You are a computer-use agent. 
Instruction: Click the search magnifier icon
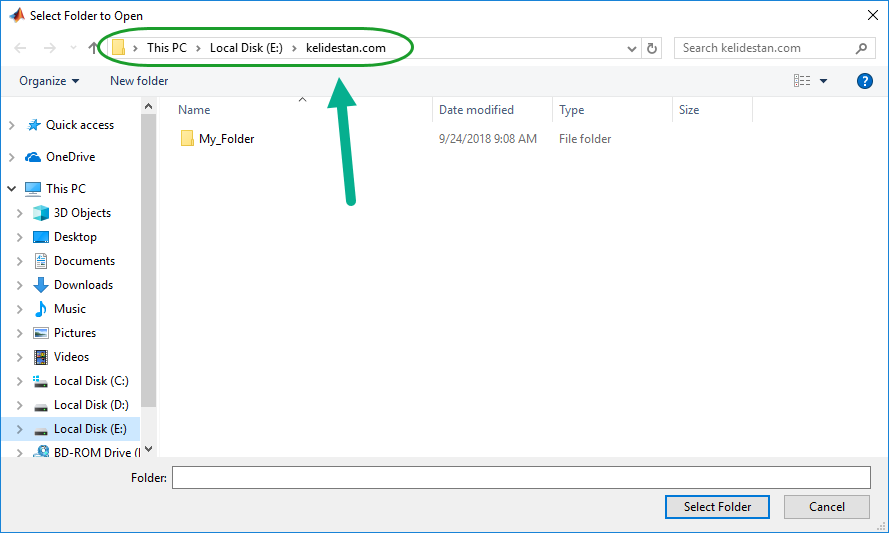(861, 48)
